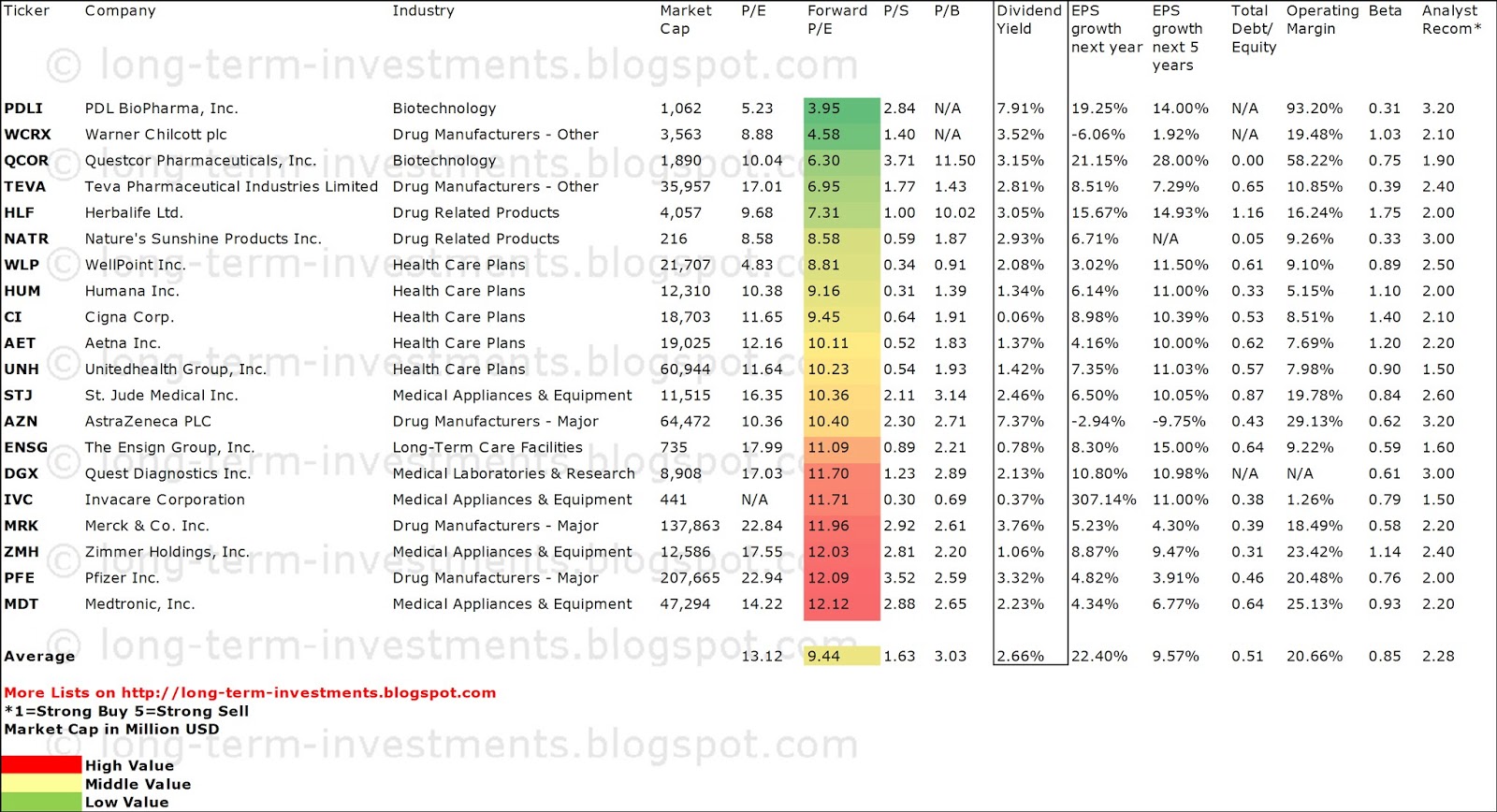Select the Forward P/E column header
The height and width of the screenshot is (812, 1497).
point(837,21)
